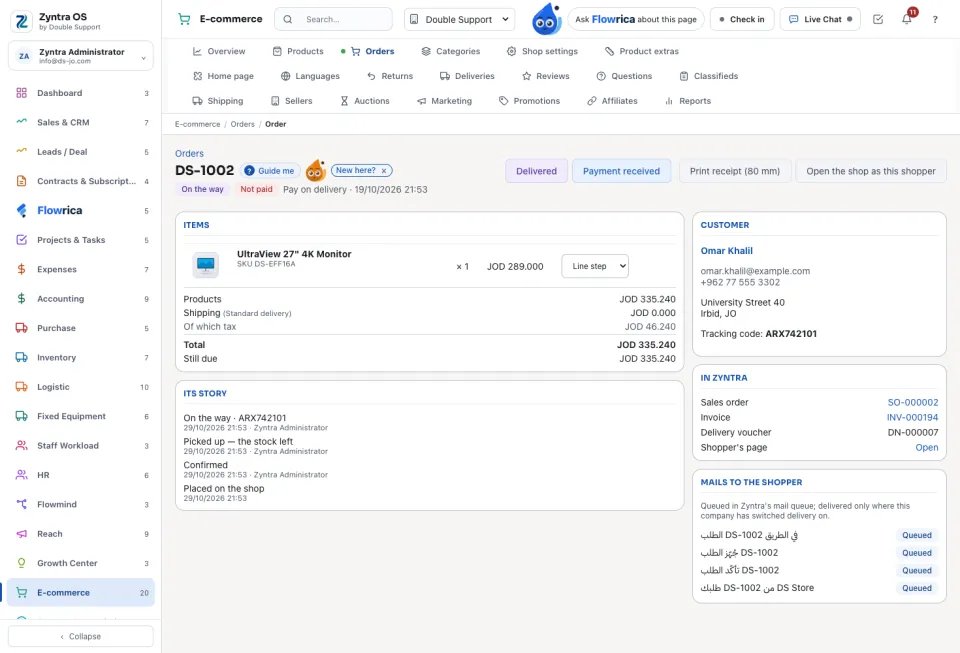The image size is (960, 653).
Task: Open the Affiliates tab
Action: tap(612, 101)
